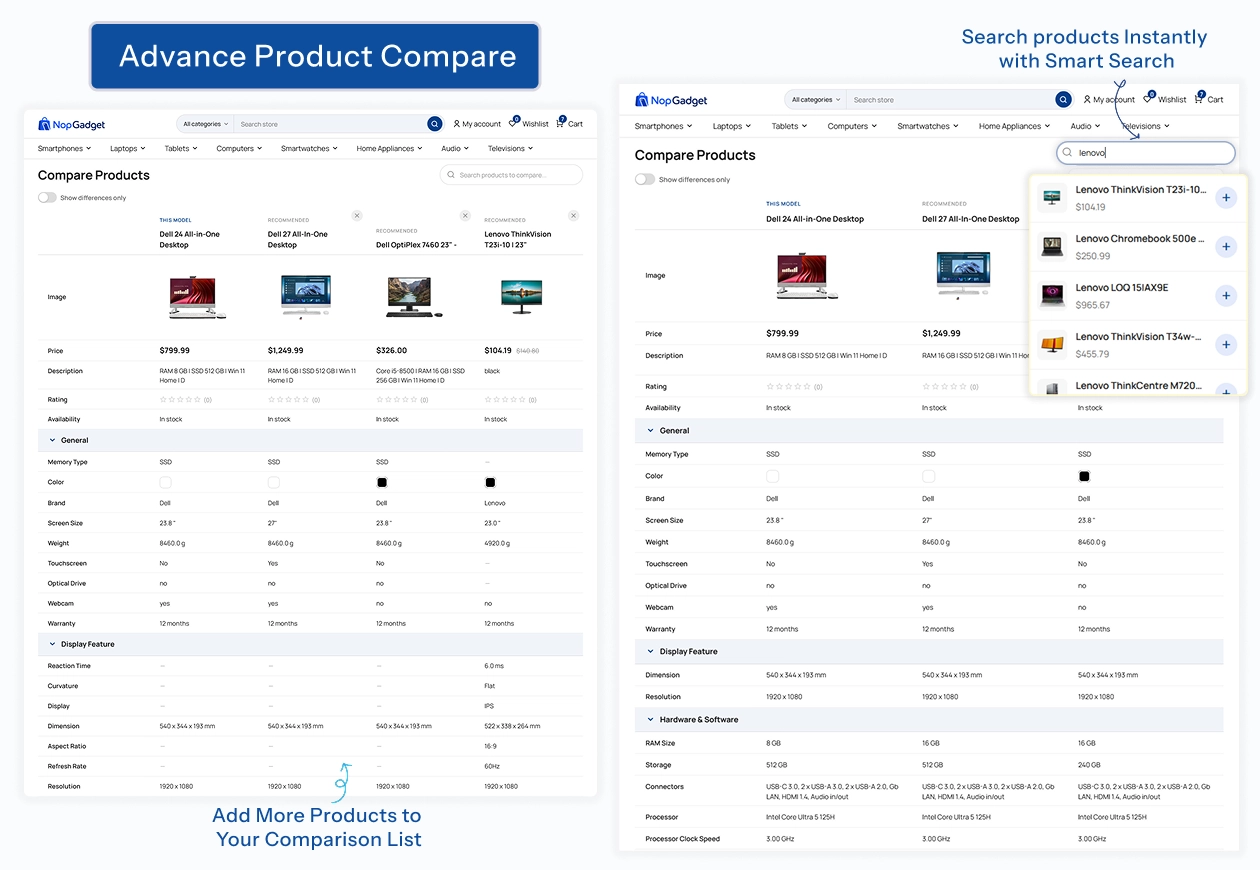This screenshot has height=870, width=1260.
Task: Open the Cart in the left screenshot
Action: click(569, 123)
